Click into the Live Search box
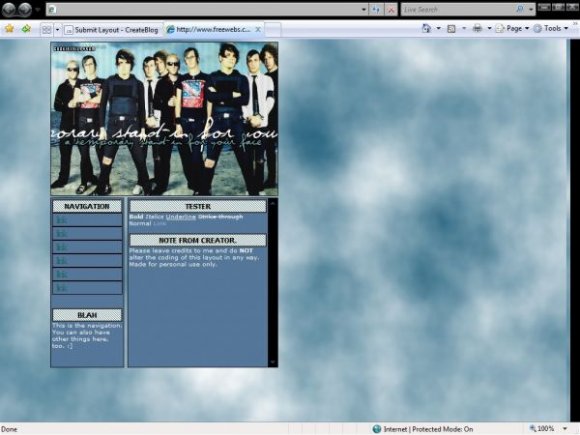The image size is (580, 435). (458, 10)
